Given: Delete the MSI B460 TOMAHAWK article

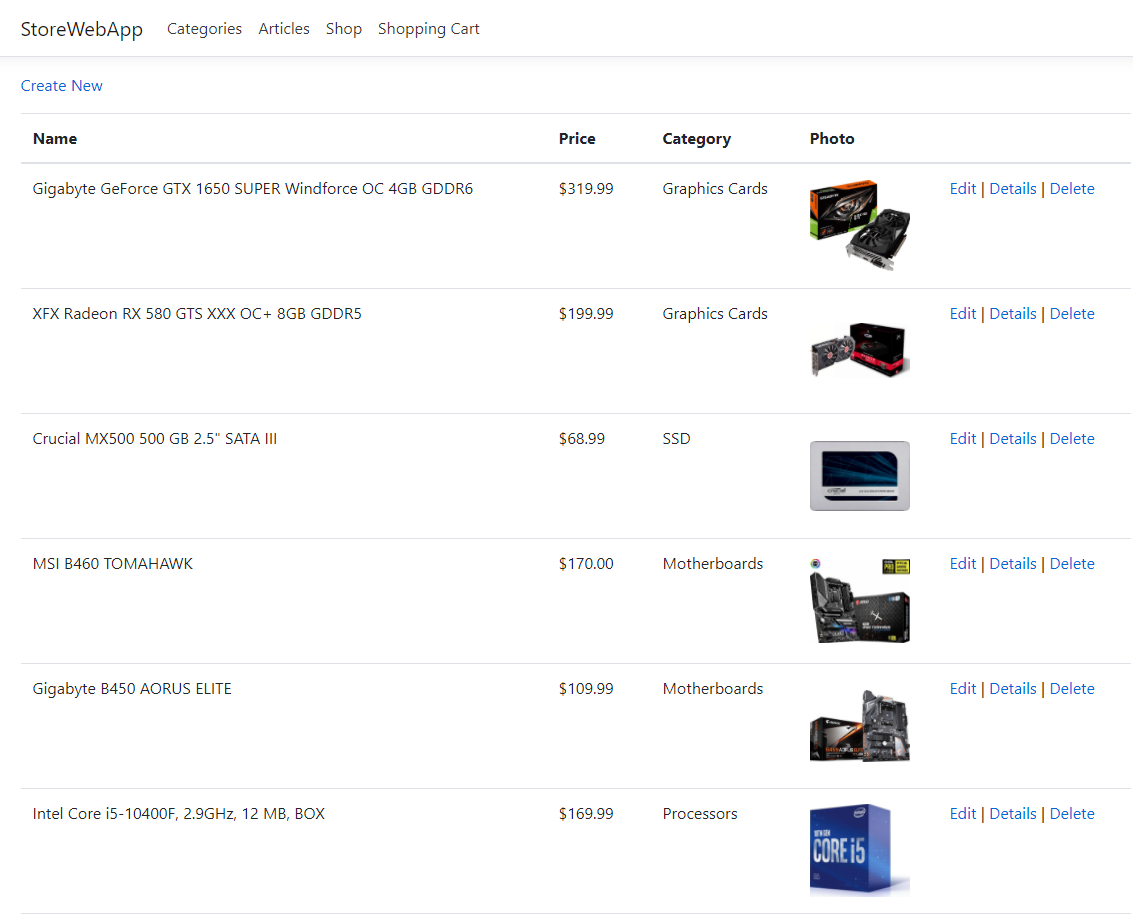Looking at the screenshot, I should click(x=1072, y=564).
